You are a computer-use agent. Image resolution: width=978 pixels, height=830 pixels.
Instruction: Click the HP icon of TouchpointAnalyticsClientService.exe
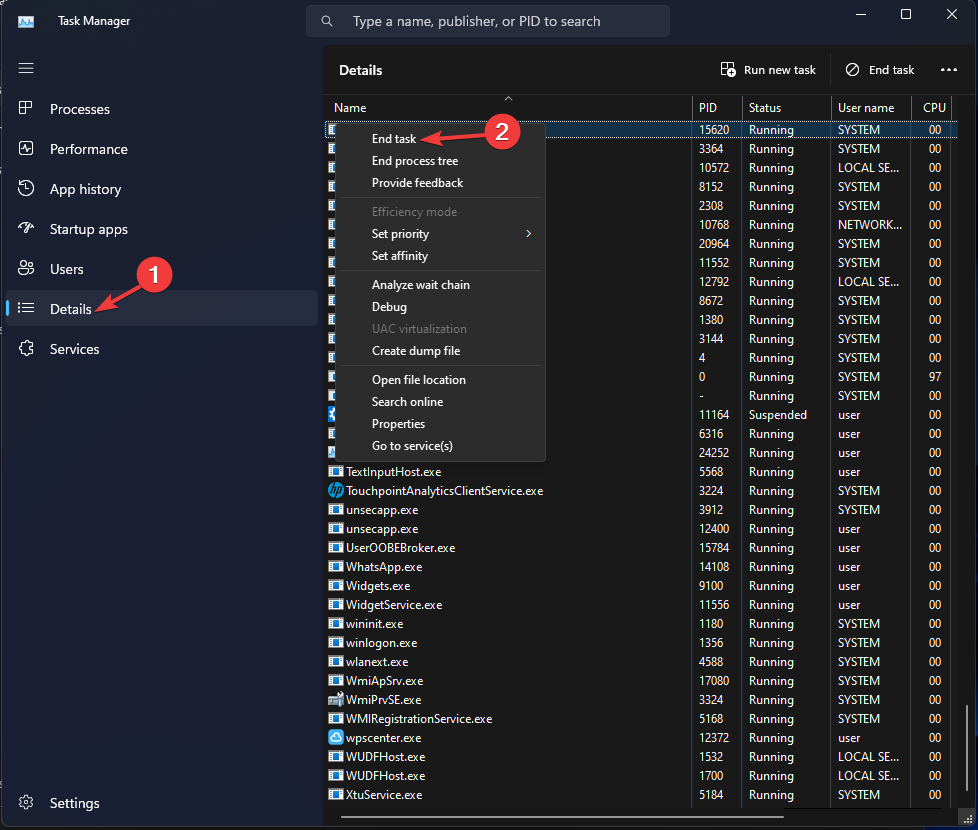pos(336,490)
